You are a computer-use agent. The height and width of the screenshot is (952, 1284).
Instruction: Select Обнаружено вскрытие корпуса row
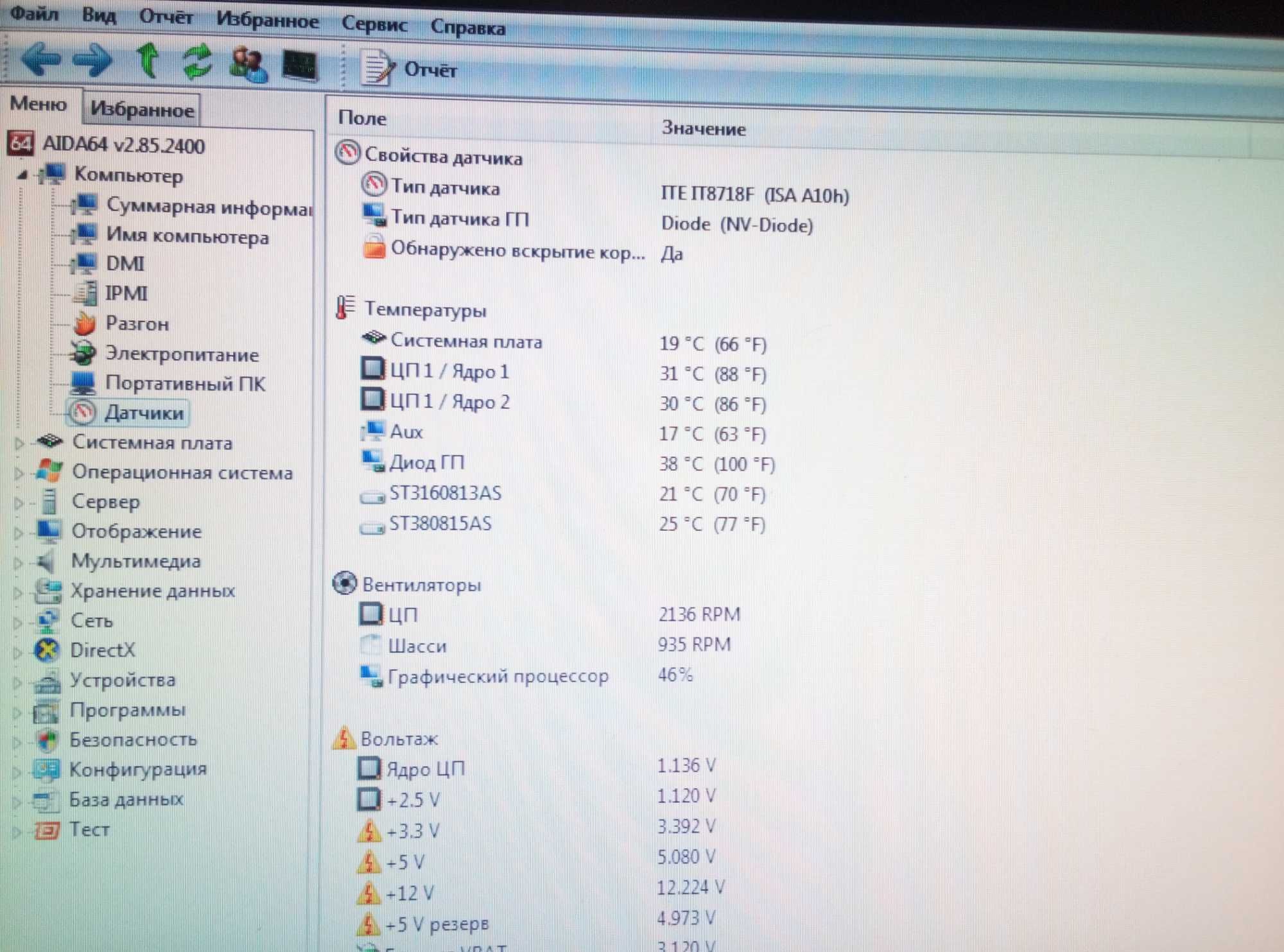521,251
